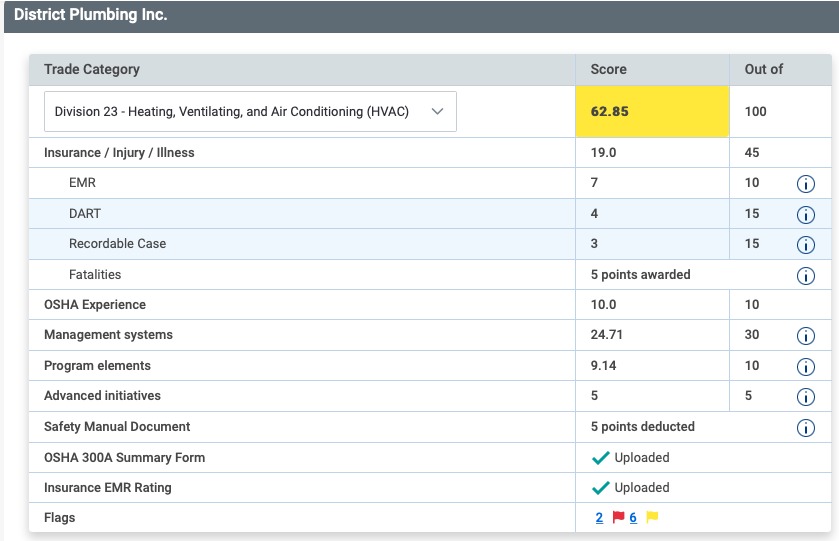Open the Trade Category dropdown

tap(250, 112)
